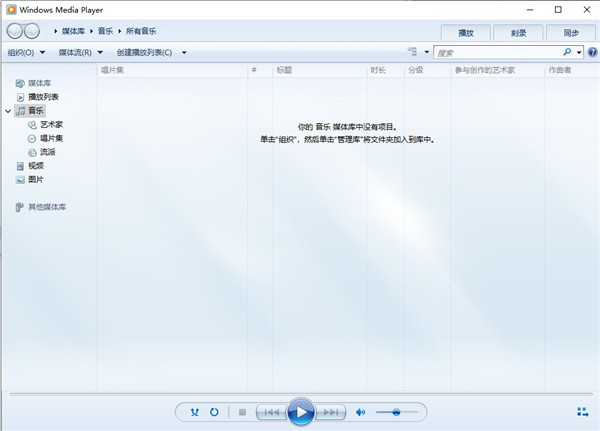
Task: Select 图片 in the navigation pane
Action: 36,180
